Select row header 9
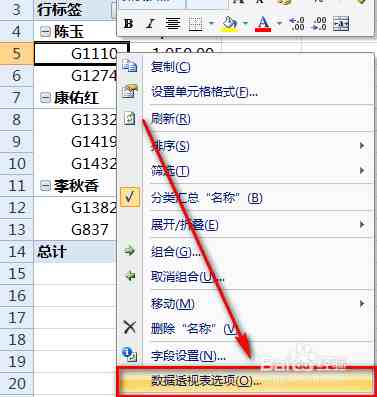 [17, 142]
